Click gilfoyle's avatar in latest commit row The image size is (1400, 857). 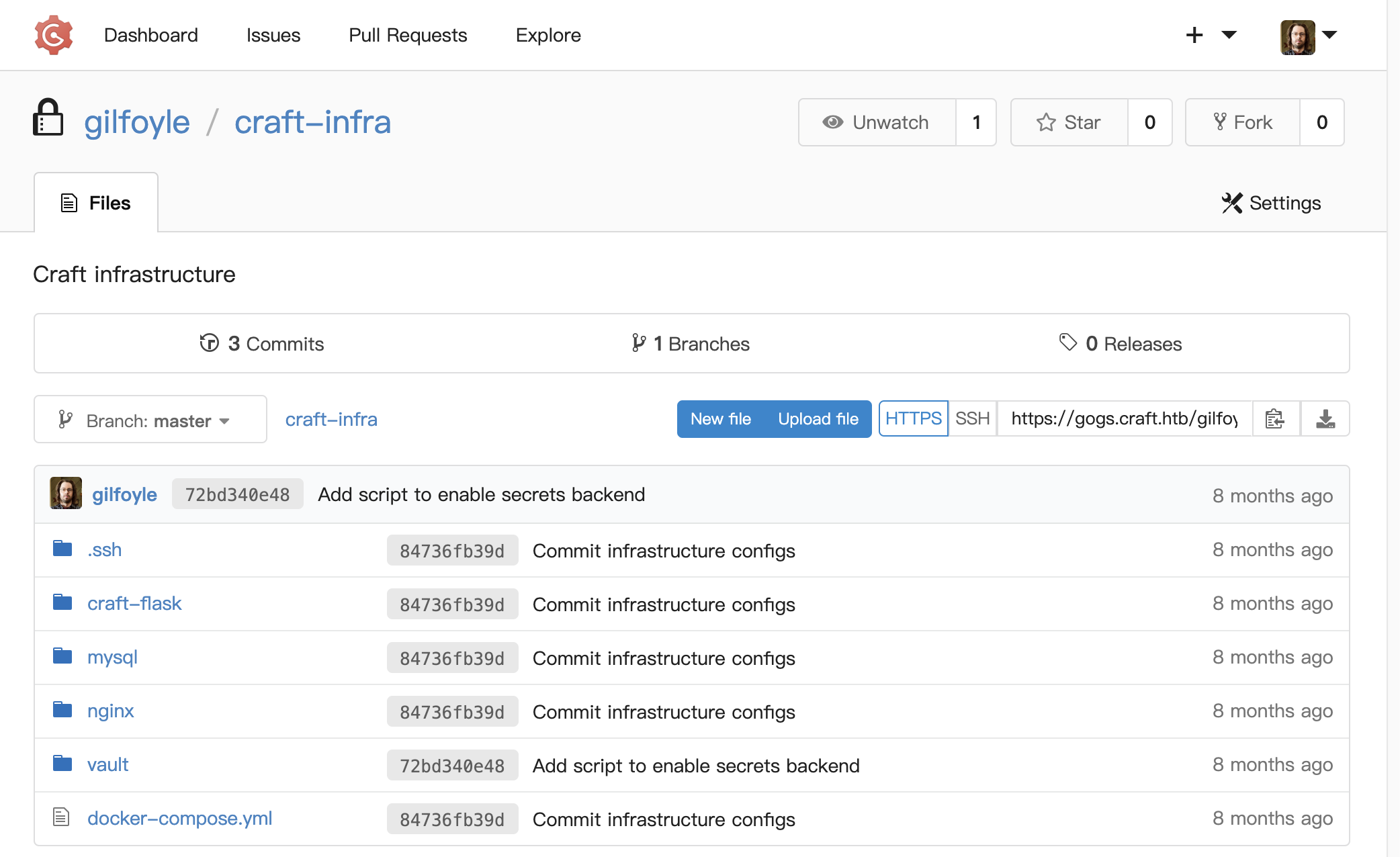pos(66,494)
